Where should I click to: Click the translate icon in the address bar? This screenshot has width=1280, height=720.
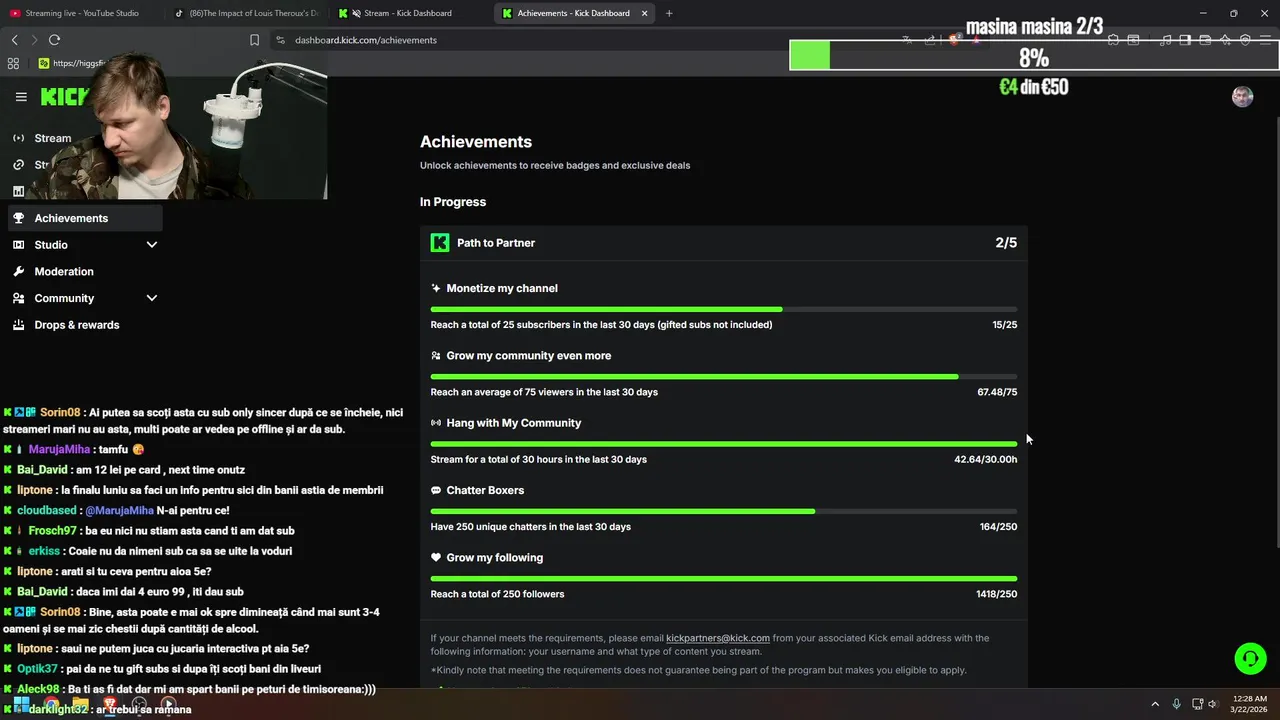pos(907,40)
